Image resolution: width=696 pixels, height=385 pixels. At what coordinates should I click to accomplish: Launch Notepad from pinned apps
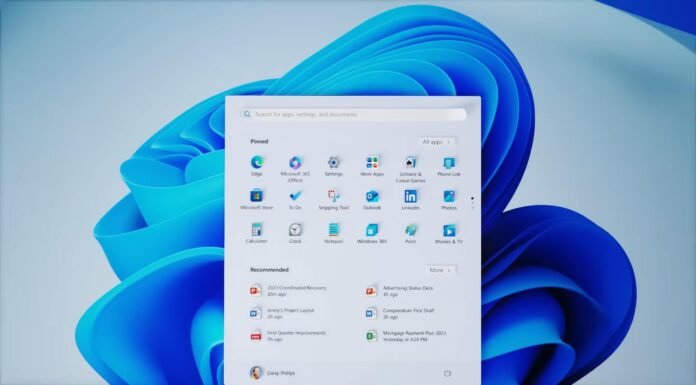coord(333,233)
